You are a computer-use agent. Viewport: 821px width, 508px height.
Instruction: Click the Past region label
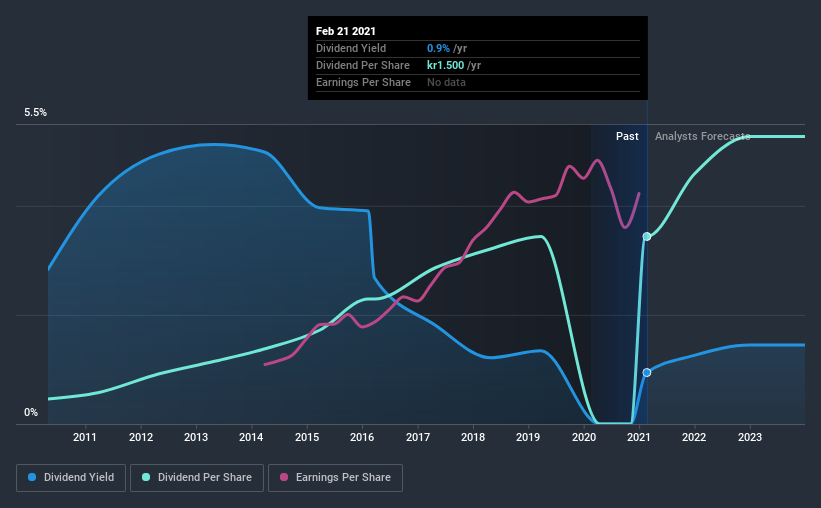(627, 136)
